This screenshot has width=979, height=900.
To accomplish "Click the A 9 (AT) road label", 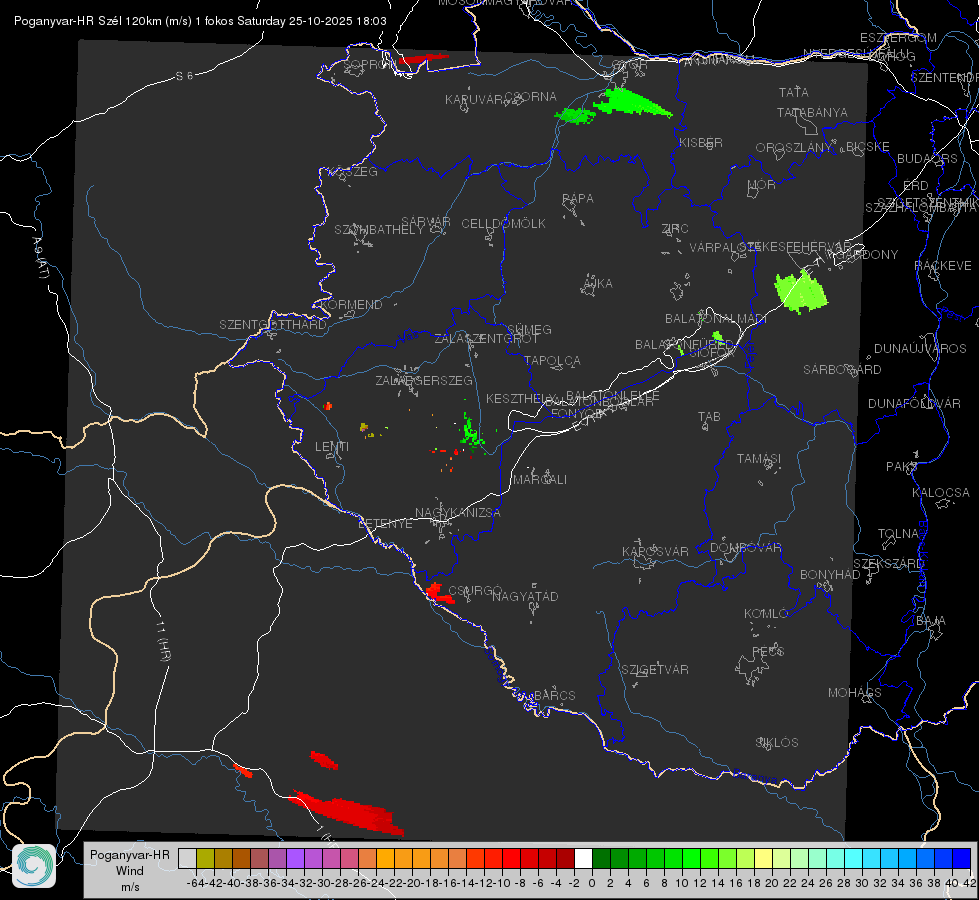I will 39,259.
